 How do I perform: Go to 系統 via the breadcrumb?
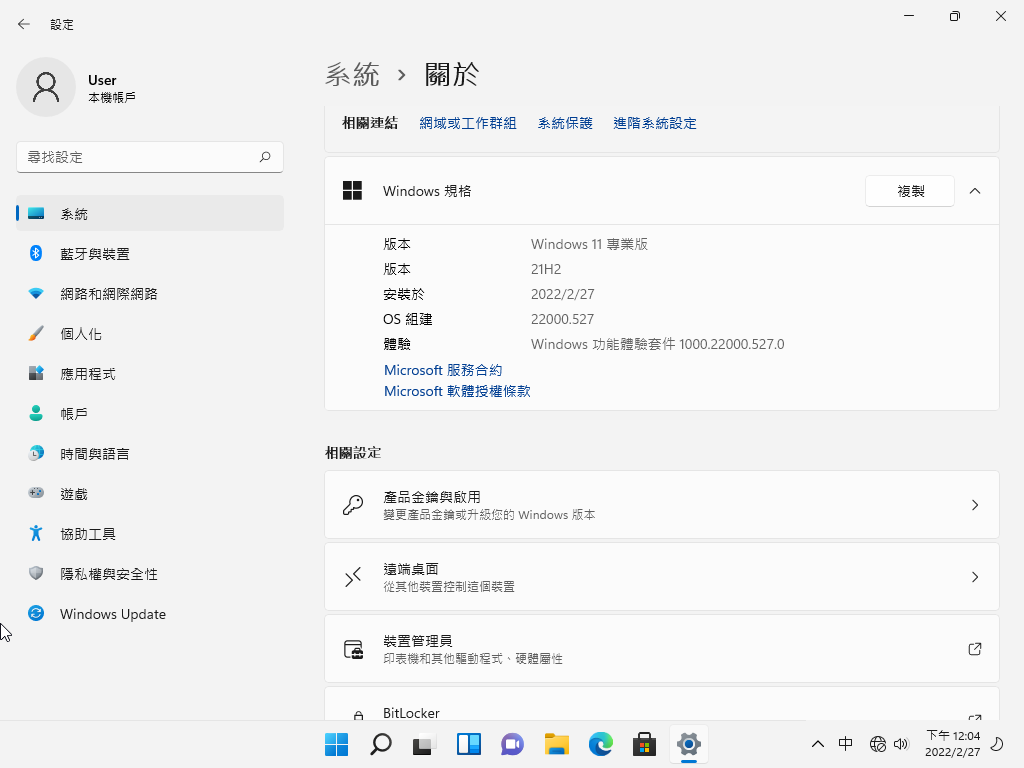pos(352,74)
